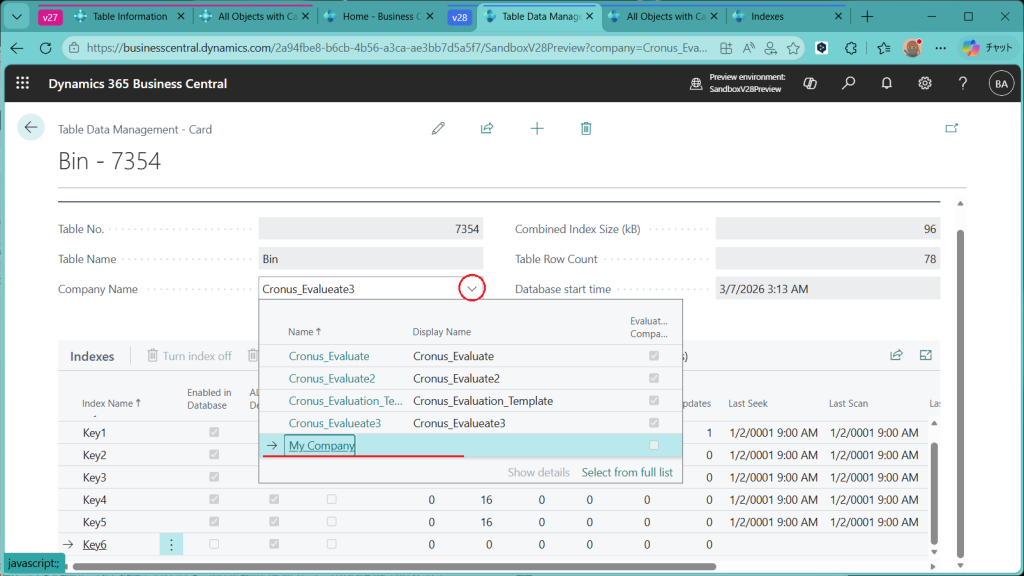This screenshot has height=576, width=1024.
Task: Open the app launcher waffle icon
Action: click(x=23, y=84)
